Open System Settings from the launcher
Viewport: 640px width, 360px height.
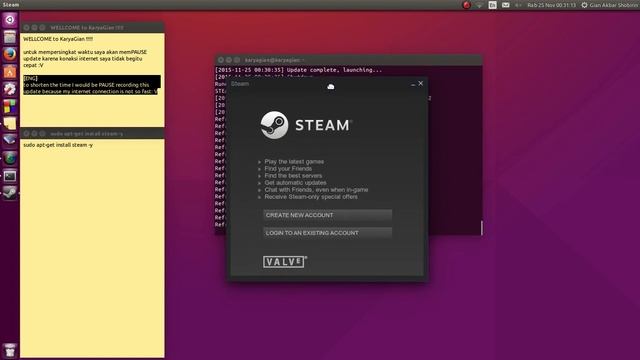10,89
